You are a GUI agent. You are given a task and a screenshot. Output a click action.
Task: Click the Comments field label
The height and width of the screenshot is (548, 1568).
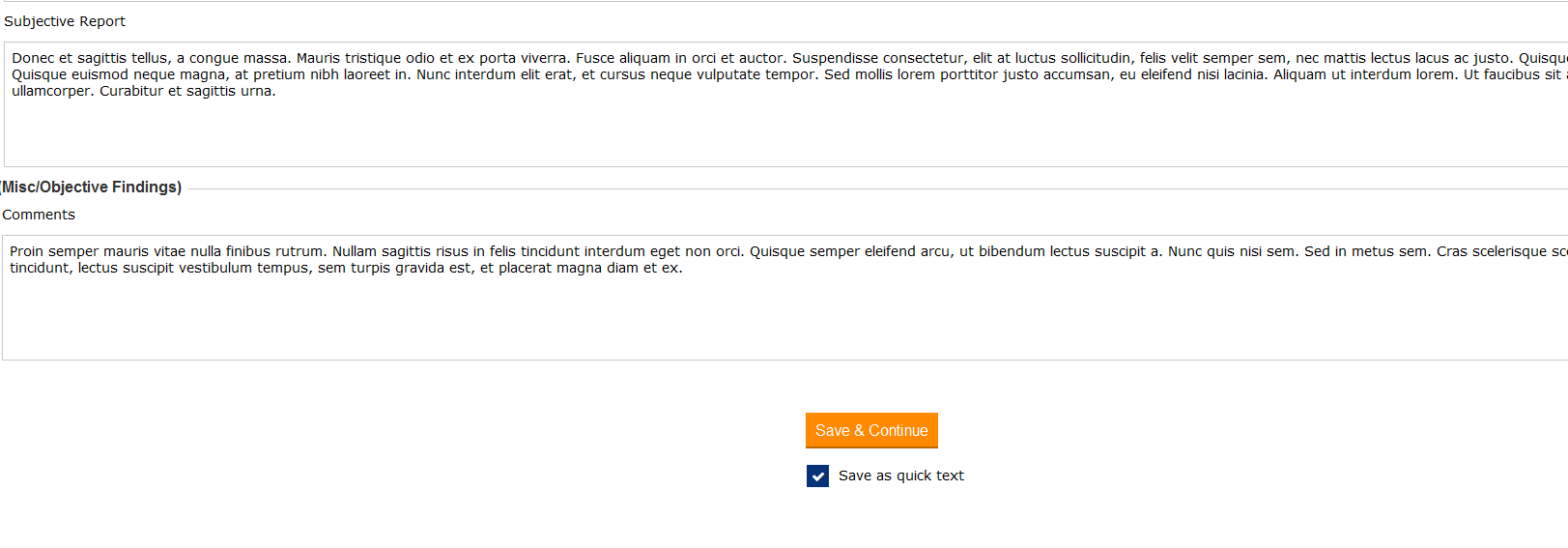pos(39,215)
